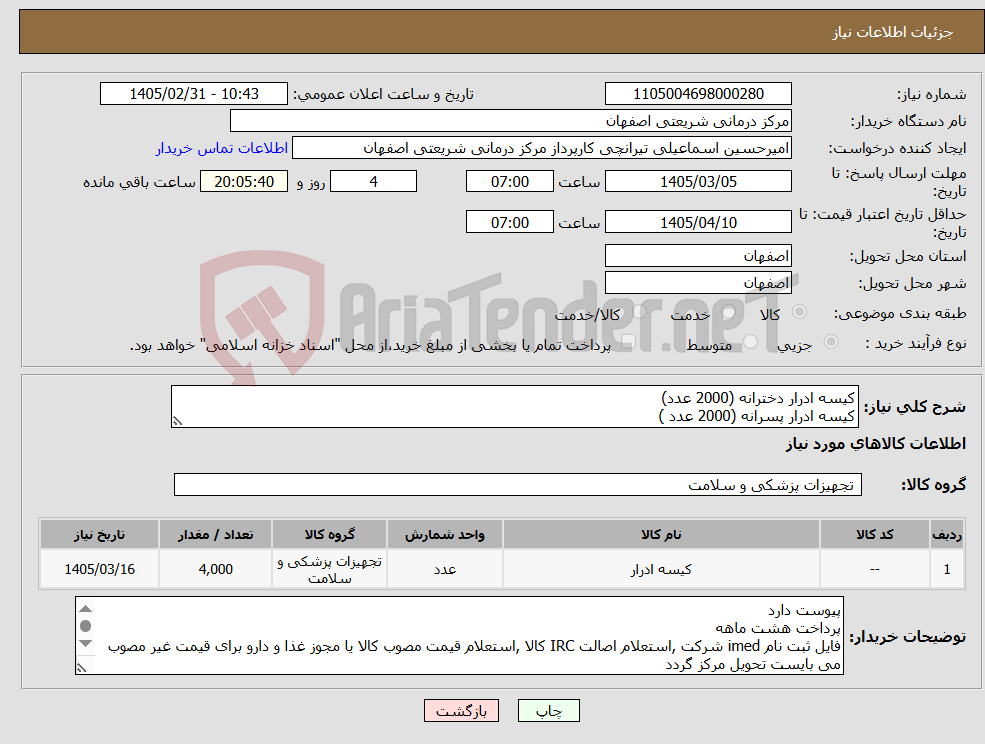
Task: Click the response deadline date 1405/03/05
Action: click(x=698, y=182)
